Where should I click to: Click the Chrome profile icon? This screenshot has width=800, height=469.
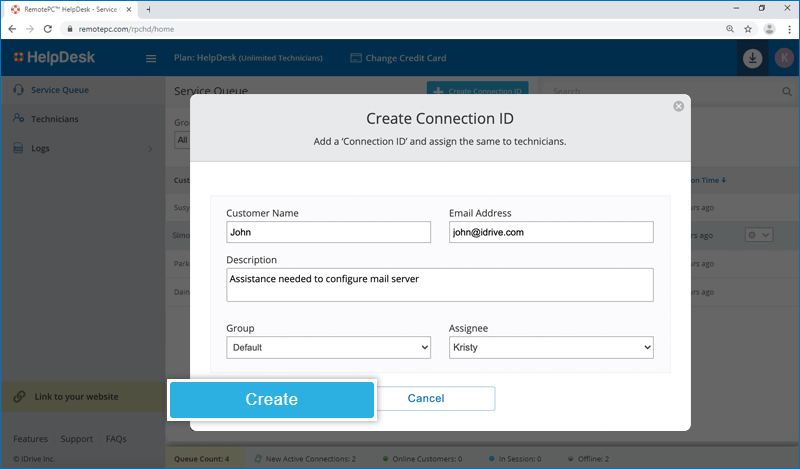768,29
